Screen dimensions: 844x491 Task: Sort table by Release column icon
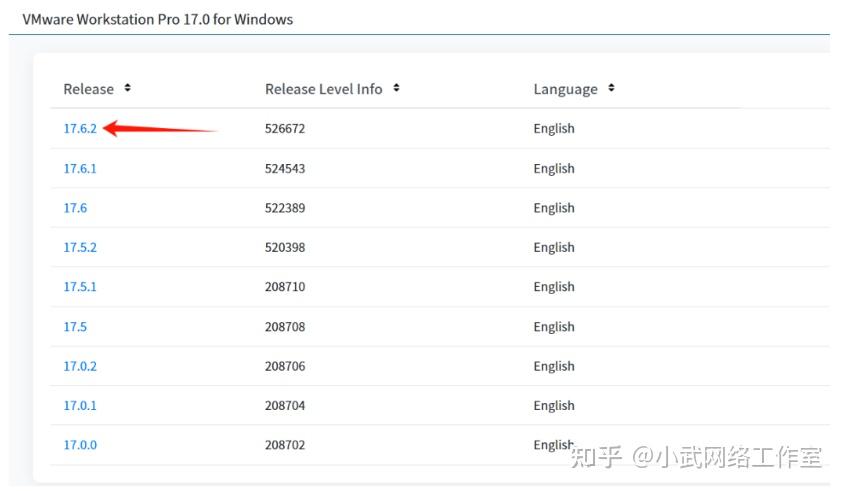coord(128,88)
